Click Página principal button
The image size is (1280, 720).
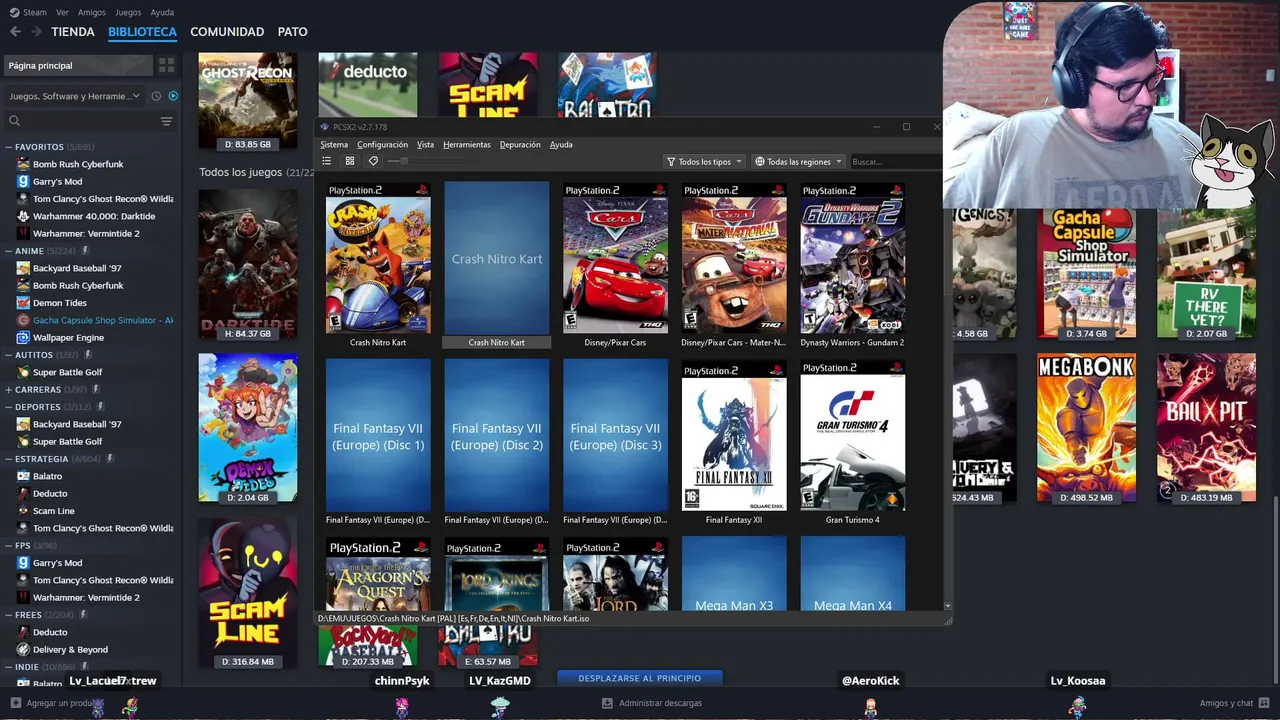click(x=78, y=65)
